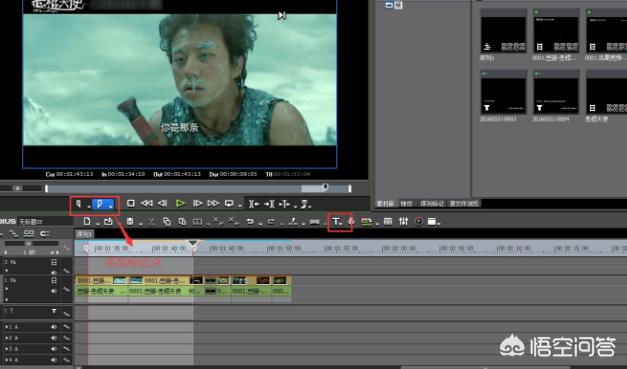Image resolution: width=627 pixels, height=369 pixels.
Task: Fast forward using the double-right arrows
Action: pyautogui.click(x=213, y=203)
